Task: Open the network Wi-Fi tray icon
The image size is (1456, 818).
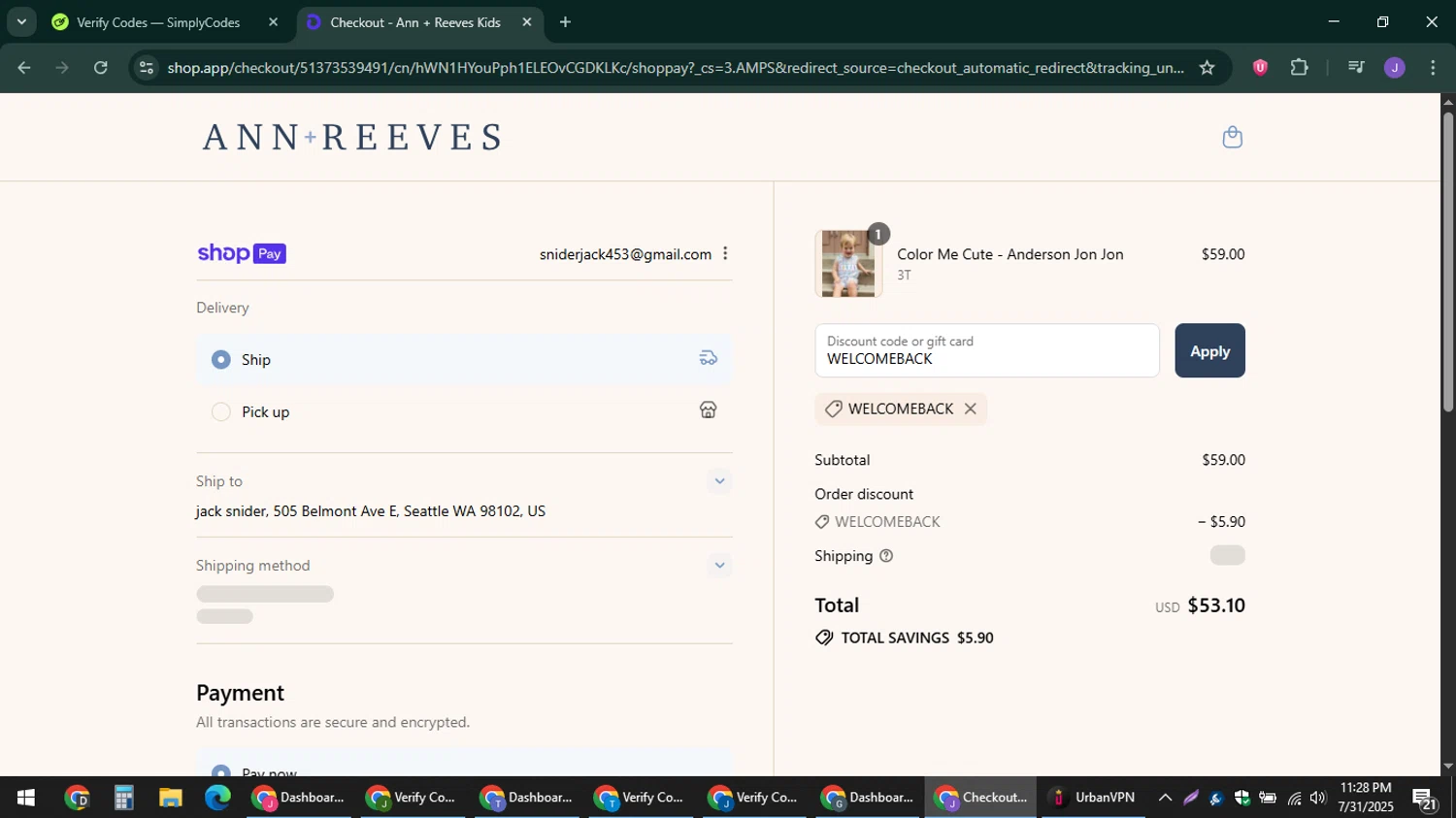Action: (x=1294, y=798)
